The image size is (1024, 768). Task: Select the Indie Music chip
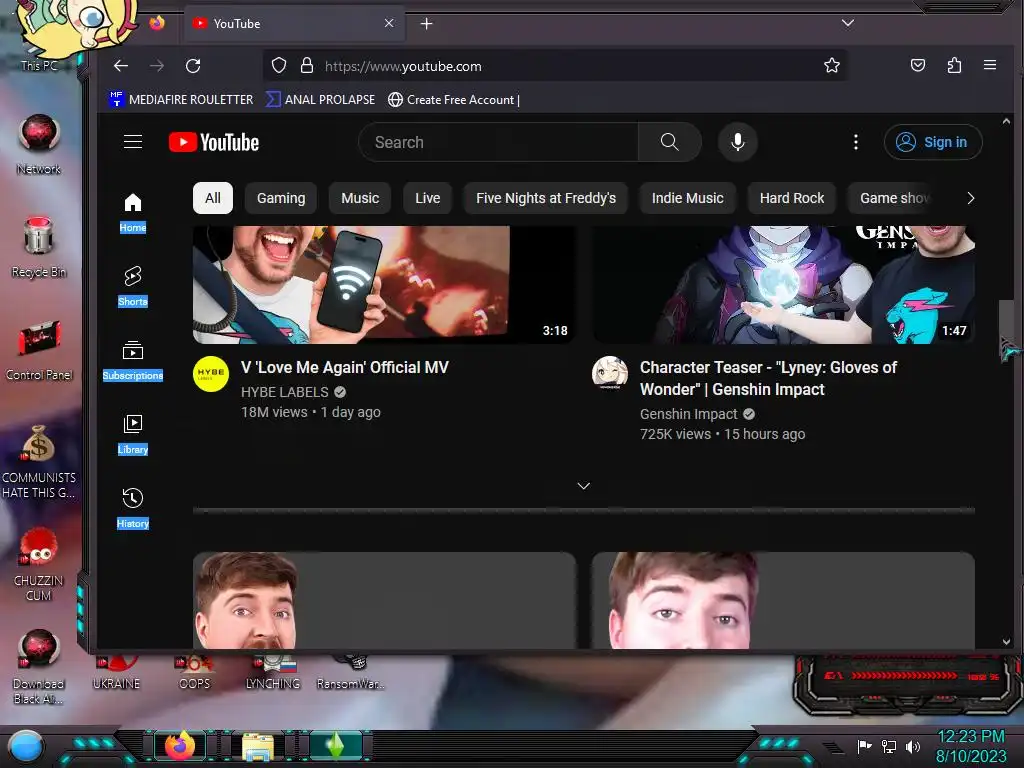pyautogui.click(x=688, y=198)
